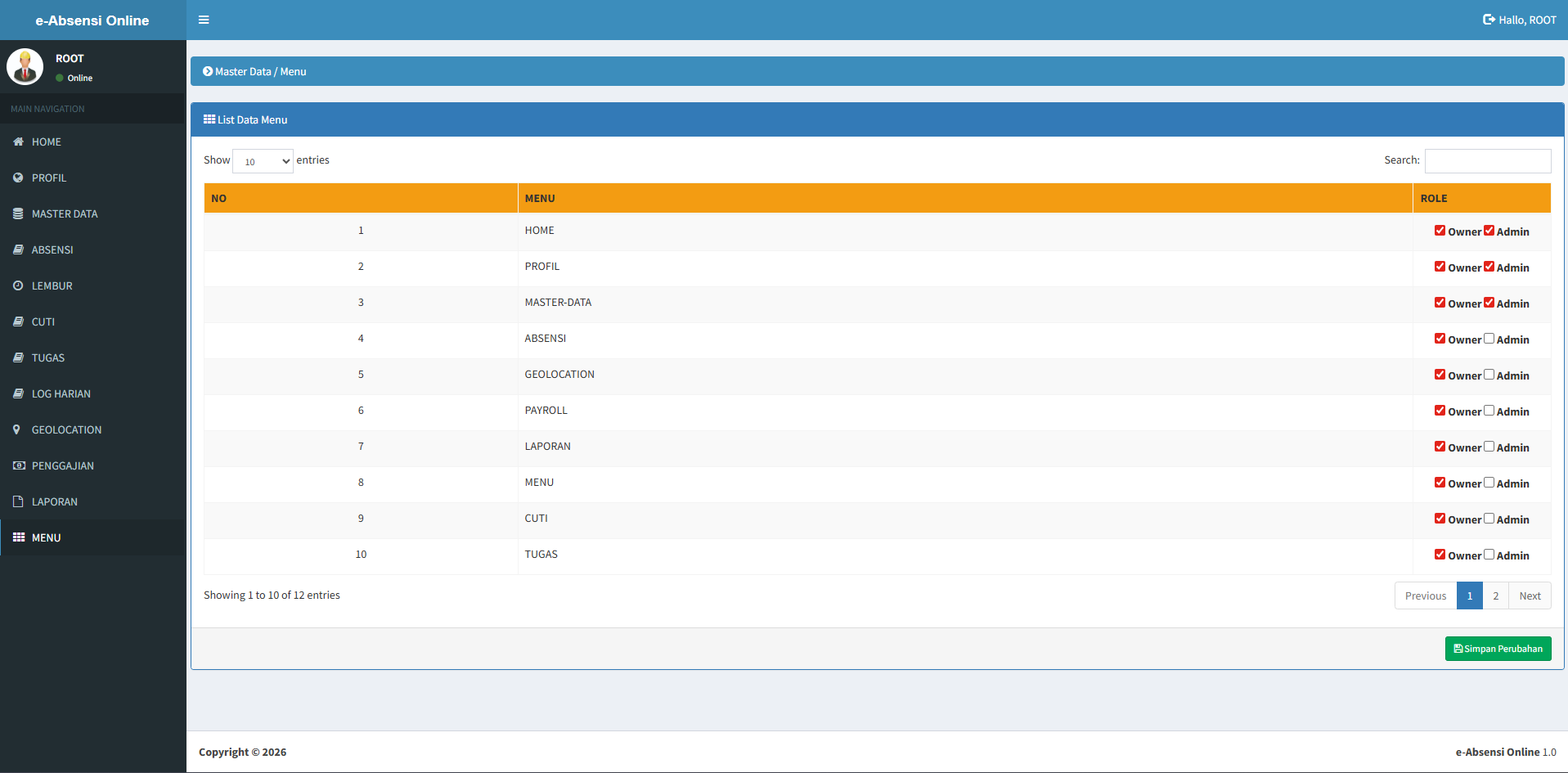This screenshot has height=773, width=1568.
Task: Enable Admin checkbox for ABSENSI row
Action: point(1489,339)
